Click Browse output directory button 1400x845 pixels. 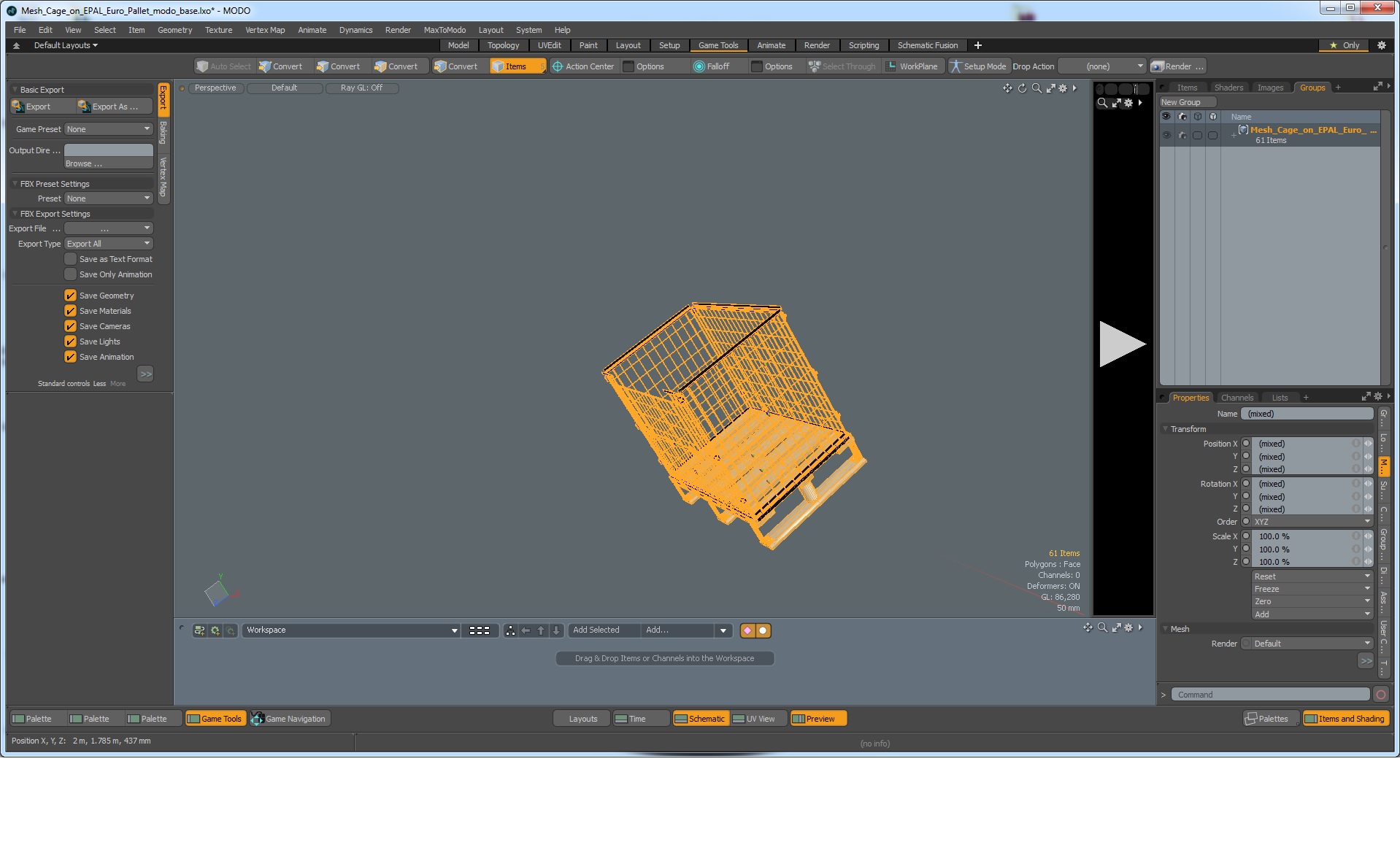click(x=108, y=163)
